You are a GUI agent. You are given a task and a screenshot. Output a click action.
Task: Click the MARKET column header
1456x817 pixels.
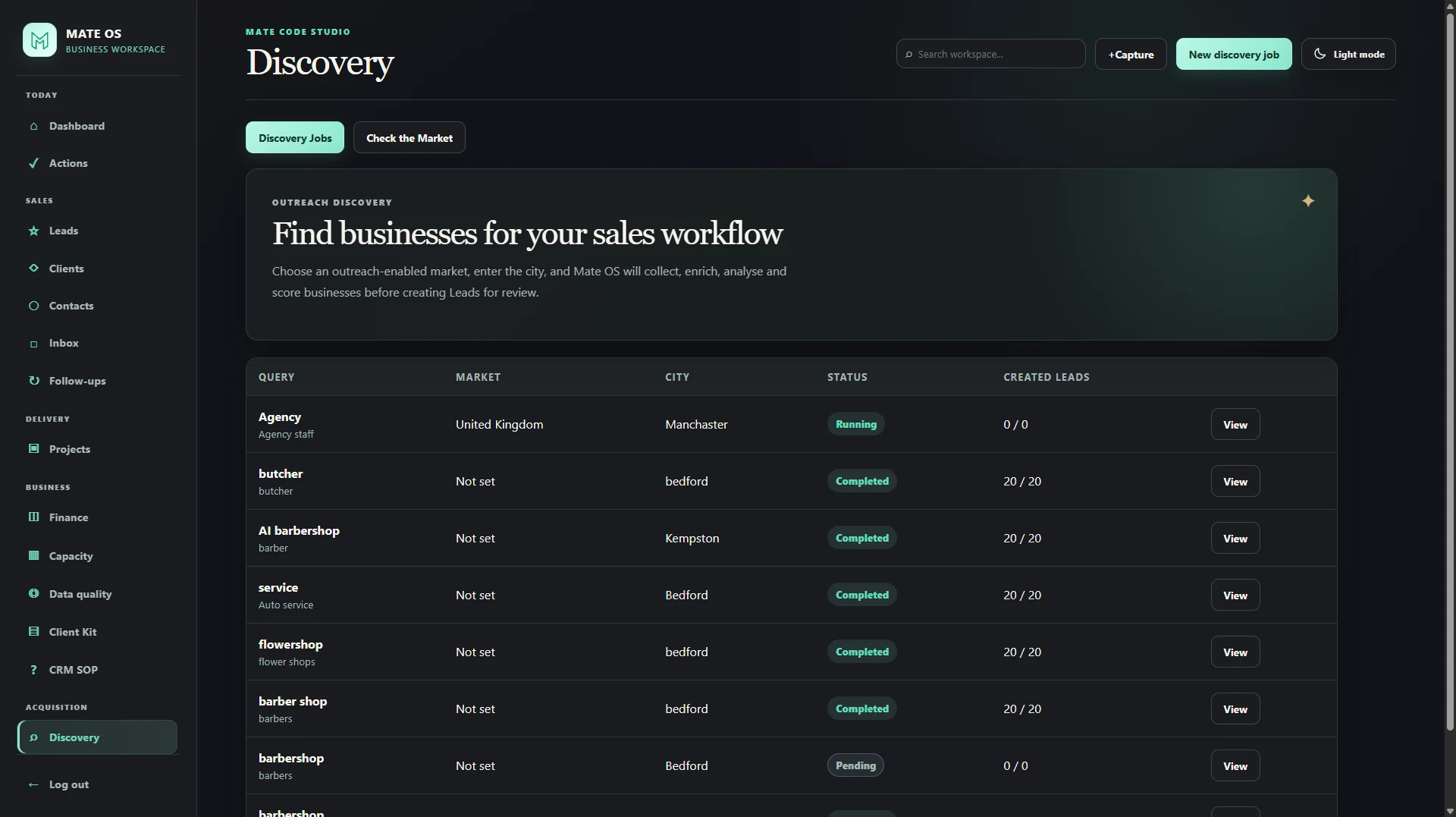coord(478,377)
